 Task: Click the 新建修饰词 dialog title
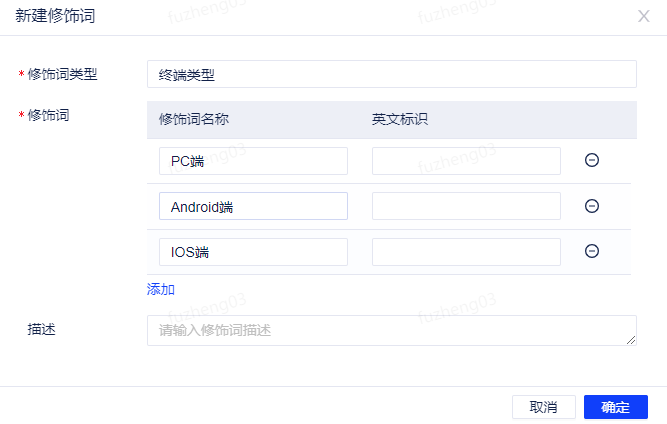click(x=55, y=16)
